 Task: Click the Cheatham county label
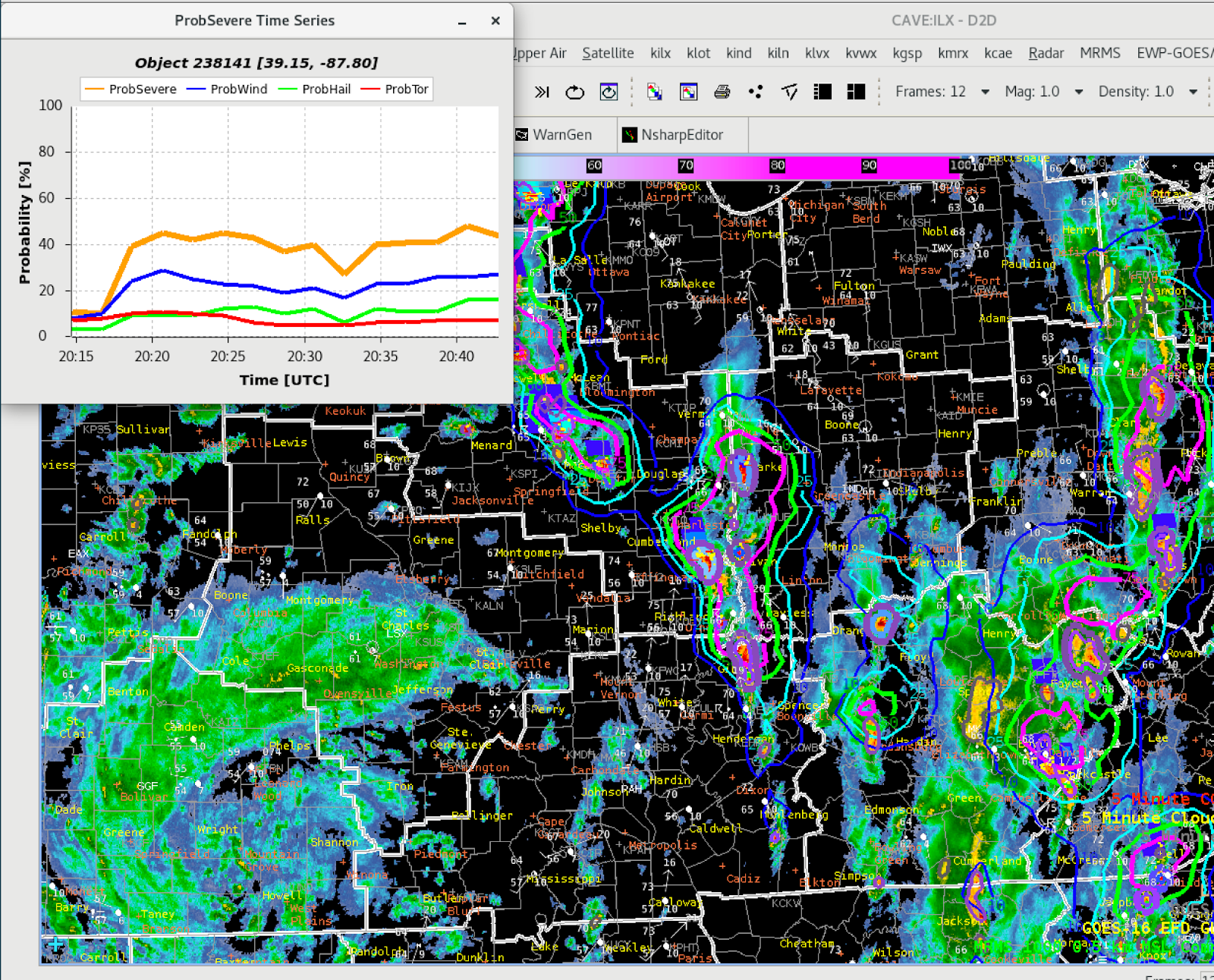click(x=807, y=944)
